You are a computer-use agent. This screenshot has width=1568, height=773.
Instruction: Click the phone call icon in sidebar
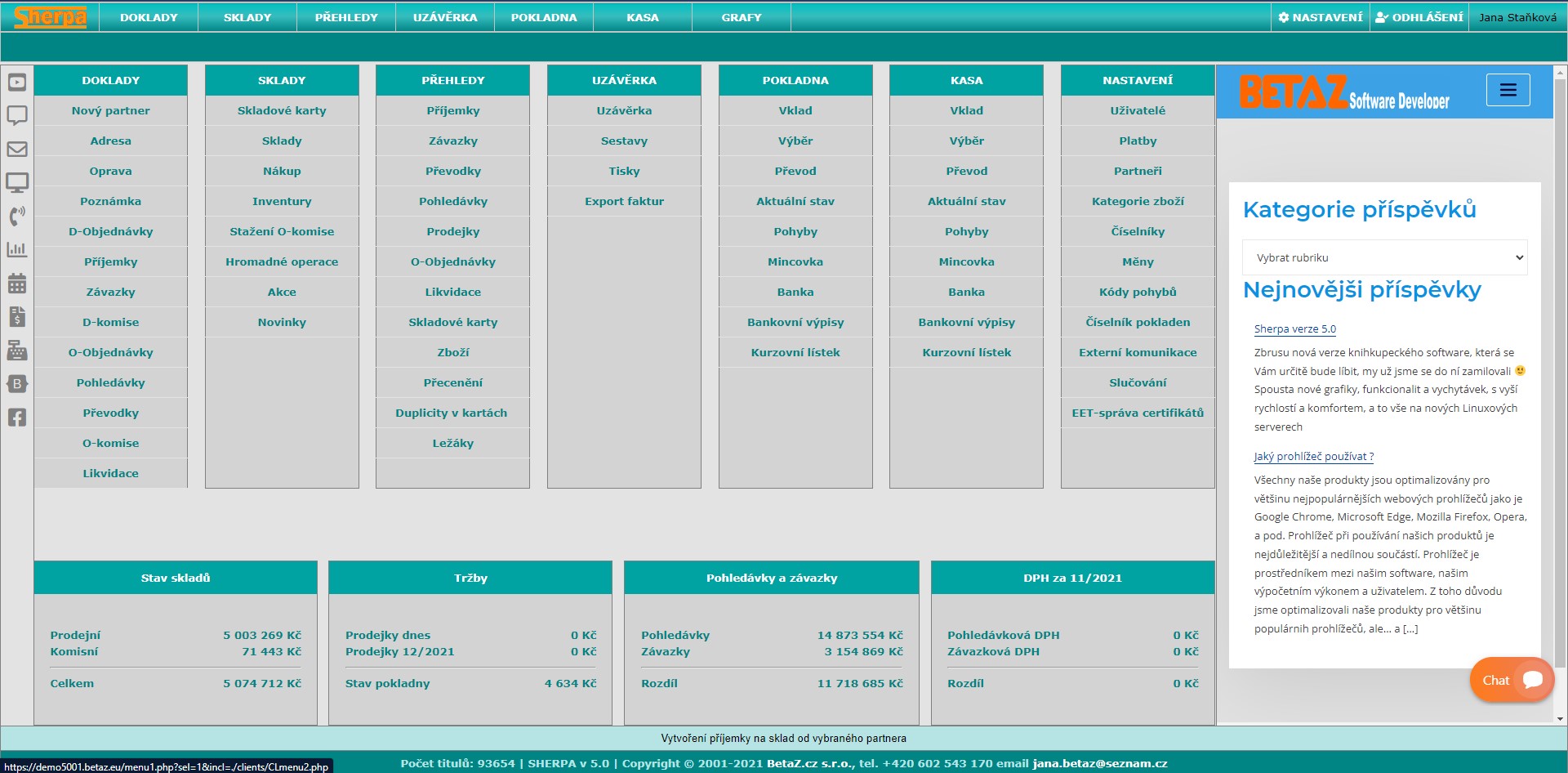click(x=17, y=216)
